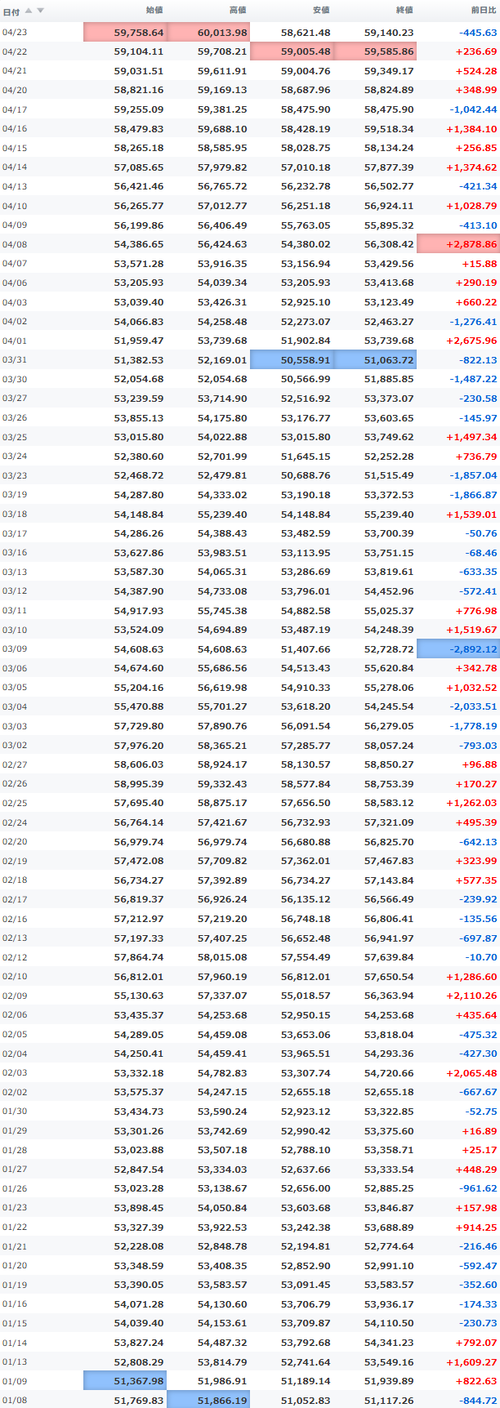Select the blue highlighted high 51,866.19
The image size is (500, 1408).
(x=209, y=1399)
